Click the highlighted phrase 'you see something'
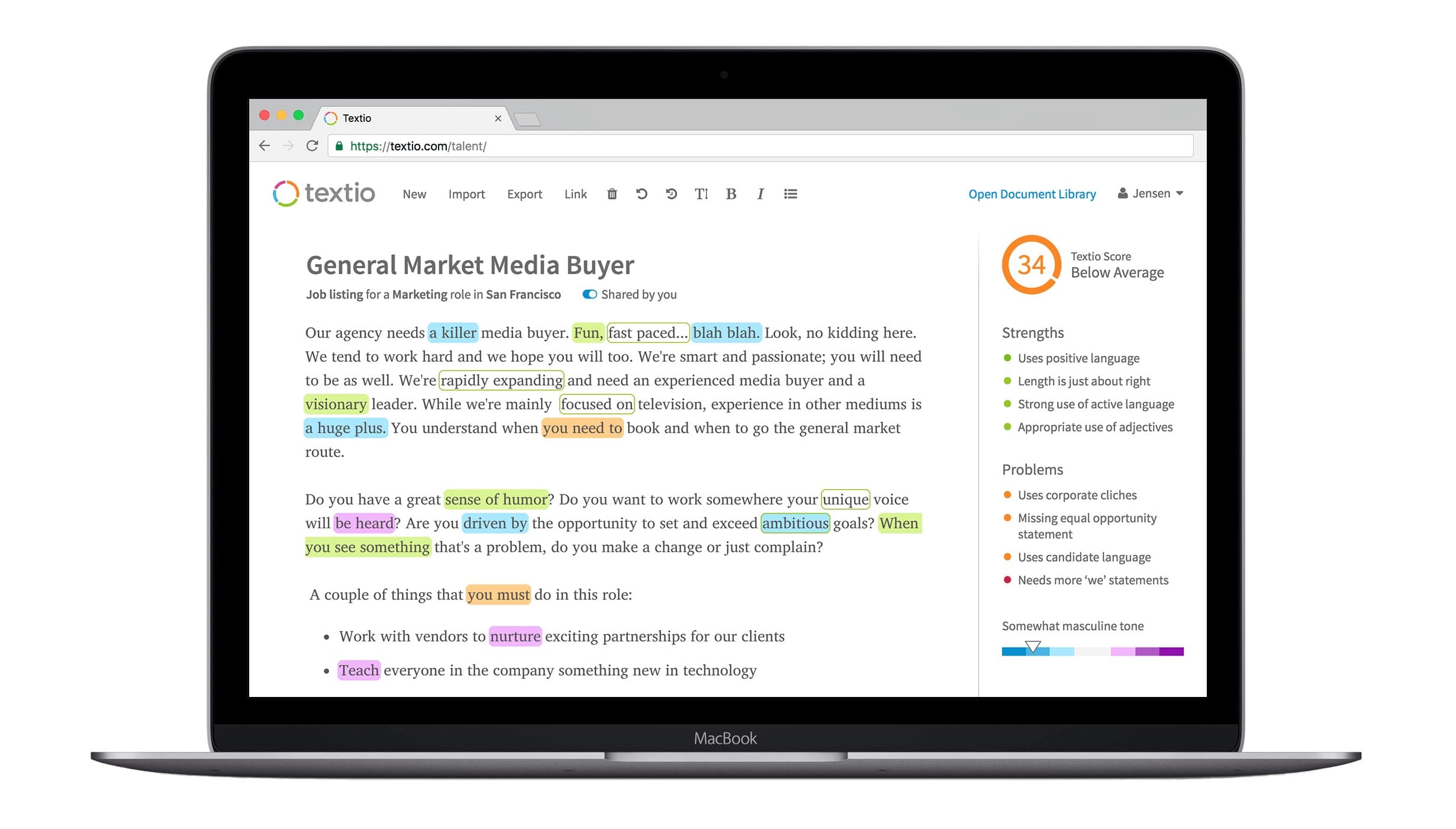 click(x=368, y=547)
